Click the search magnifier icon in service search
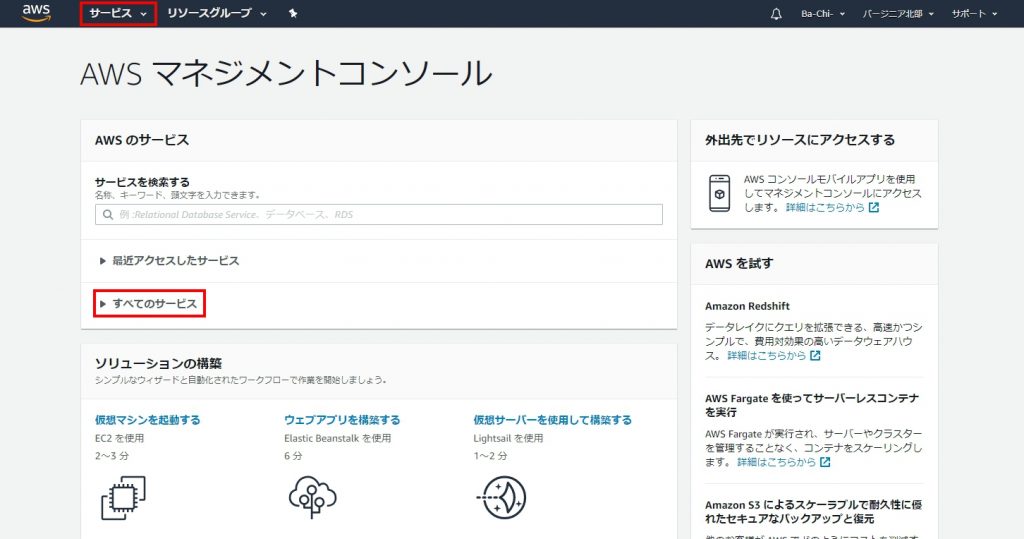 click(108, 214)
